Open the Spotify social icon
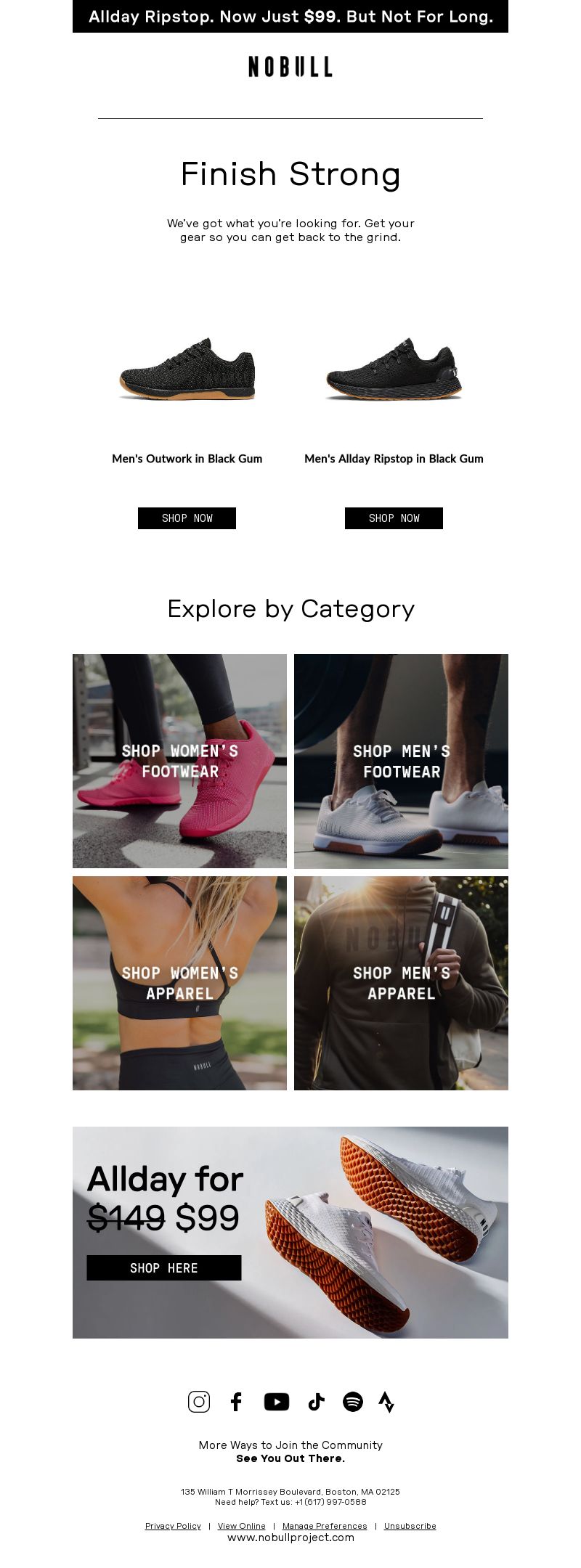Viewport: 581px width, 1568px height. click(353, 1401)
